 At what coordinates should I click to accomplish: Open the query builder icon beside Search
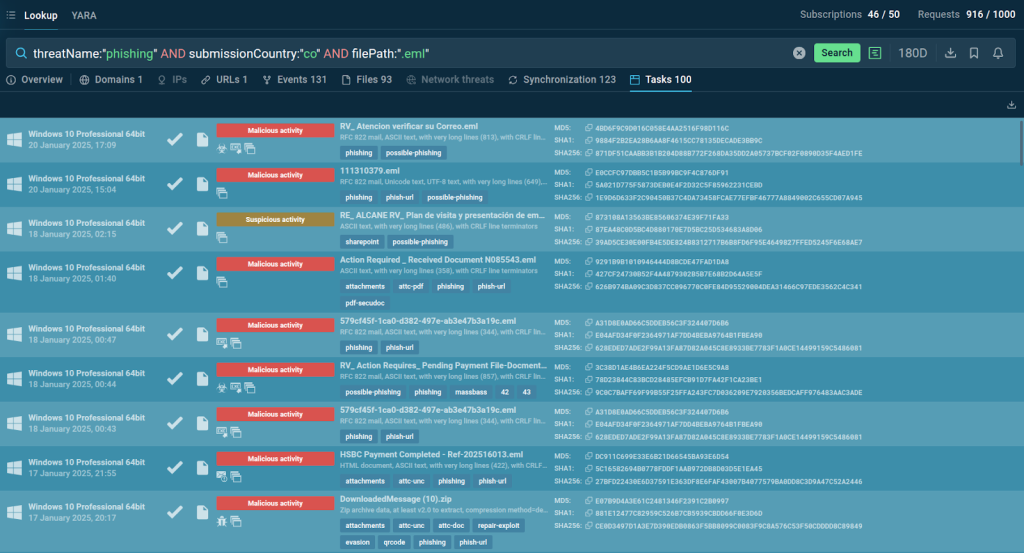pyautogui.click(x=875, y=53)
